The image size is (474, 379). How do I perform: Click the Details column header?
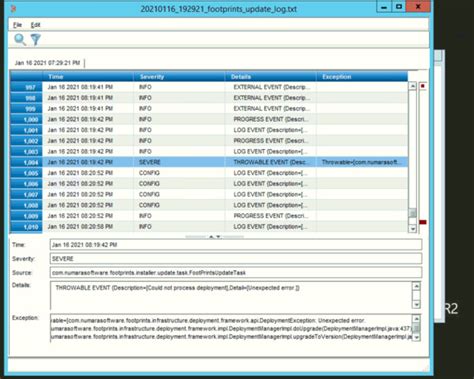point(270,77)
